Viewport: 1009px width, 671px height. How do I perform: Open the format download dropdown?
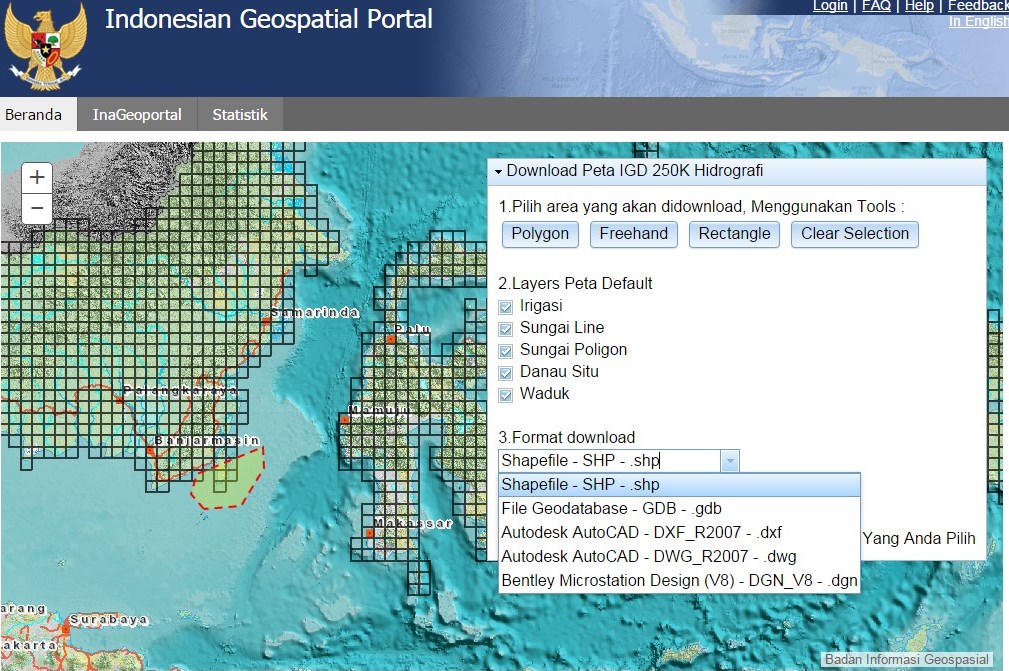click(730, 460)
